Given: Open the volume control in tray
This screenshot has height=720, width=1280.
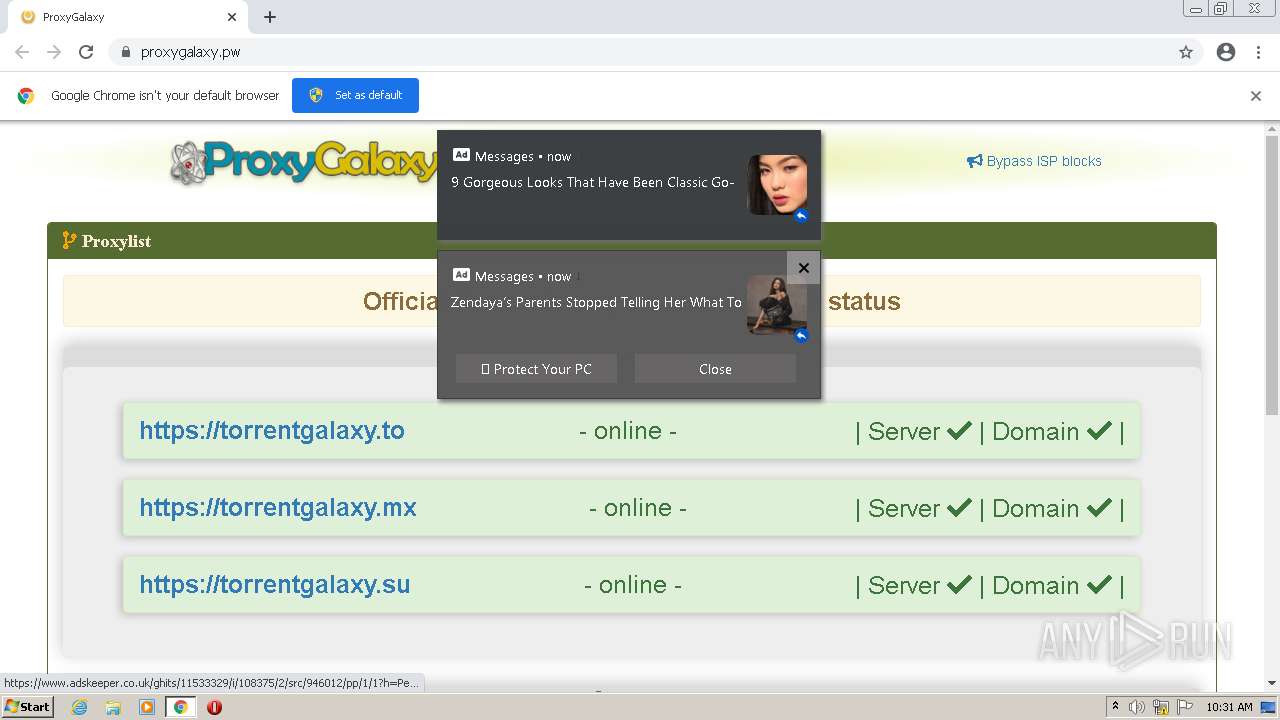Looking at the screenshot, I should 1137,707.
